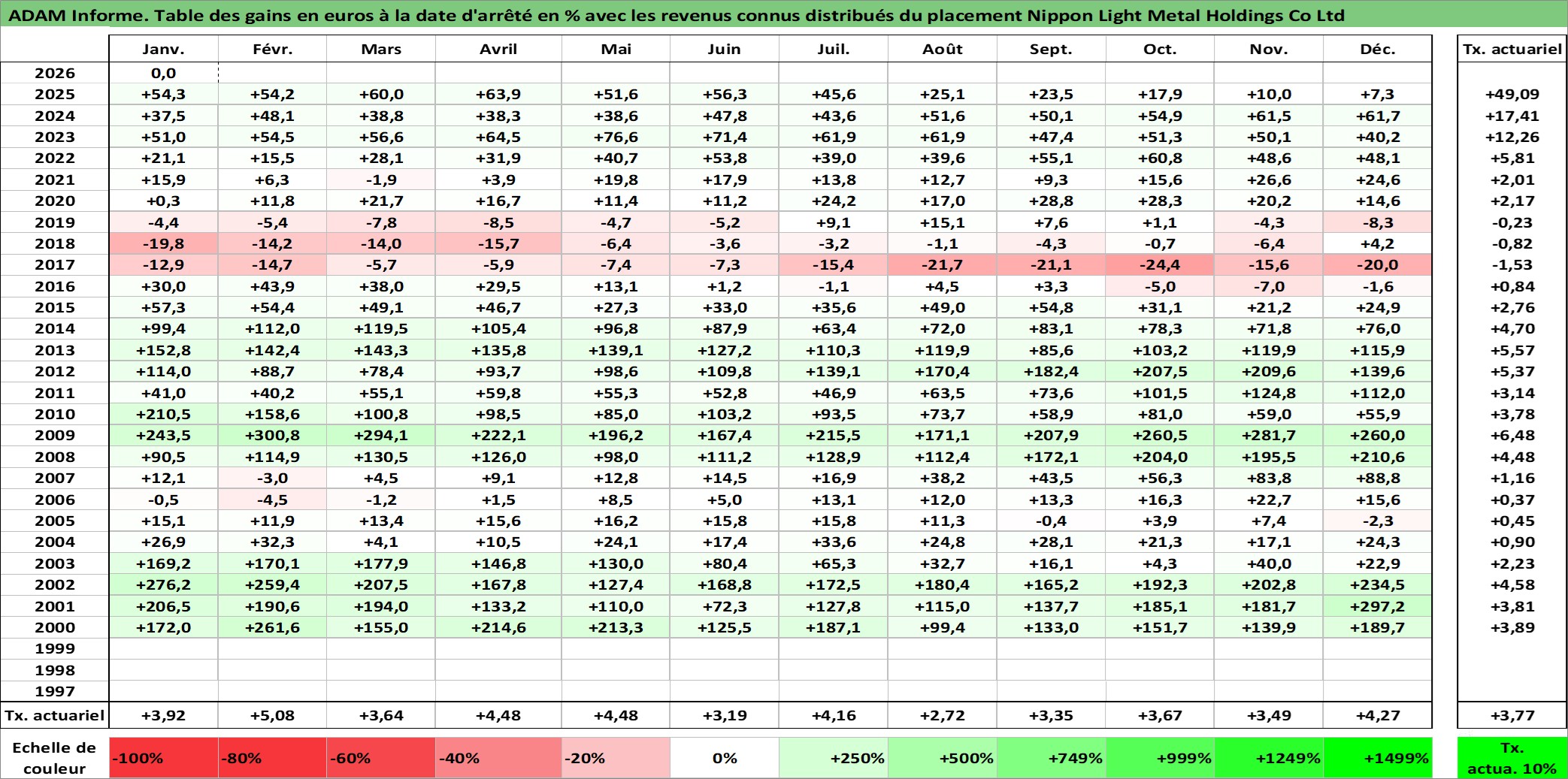Click the +152,8 cell for January 2013
The image size is (1568, 779).
pyautogui.click(x=164, y=350)
